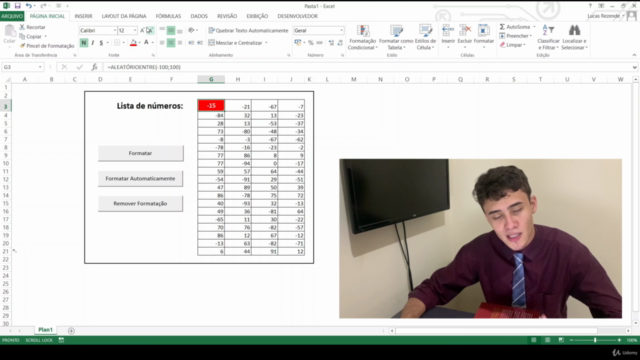The image size is (640, 360).
Task: Click in the formula bar with ALEATÓRIOENTRE
Action: click(367, 67)
